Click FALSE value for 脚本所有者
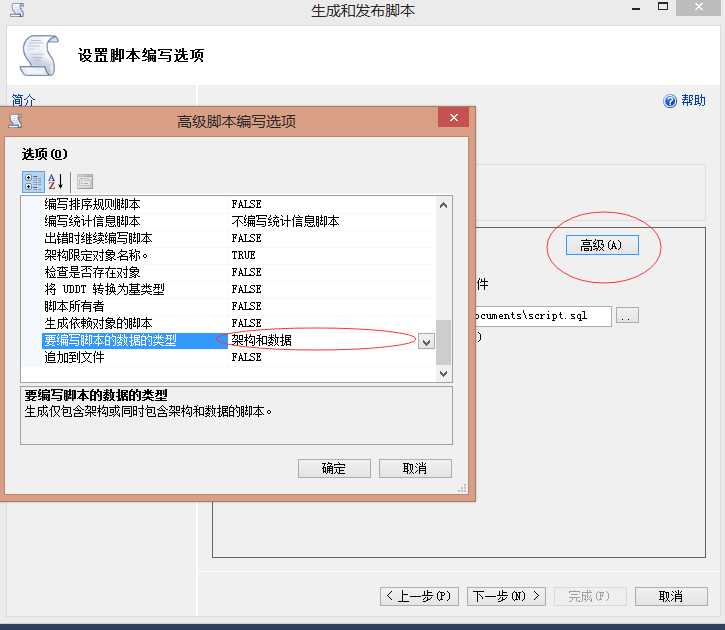The image size is (725, 630). (246, 306)
